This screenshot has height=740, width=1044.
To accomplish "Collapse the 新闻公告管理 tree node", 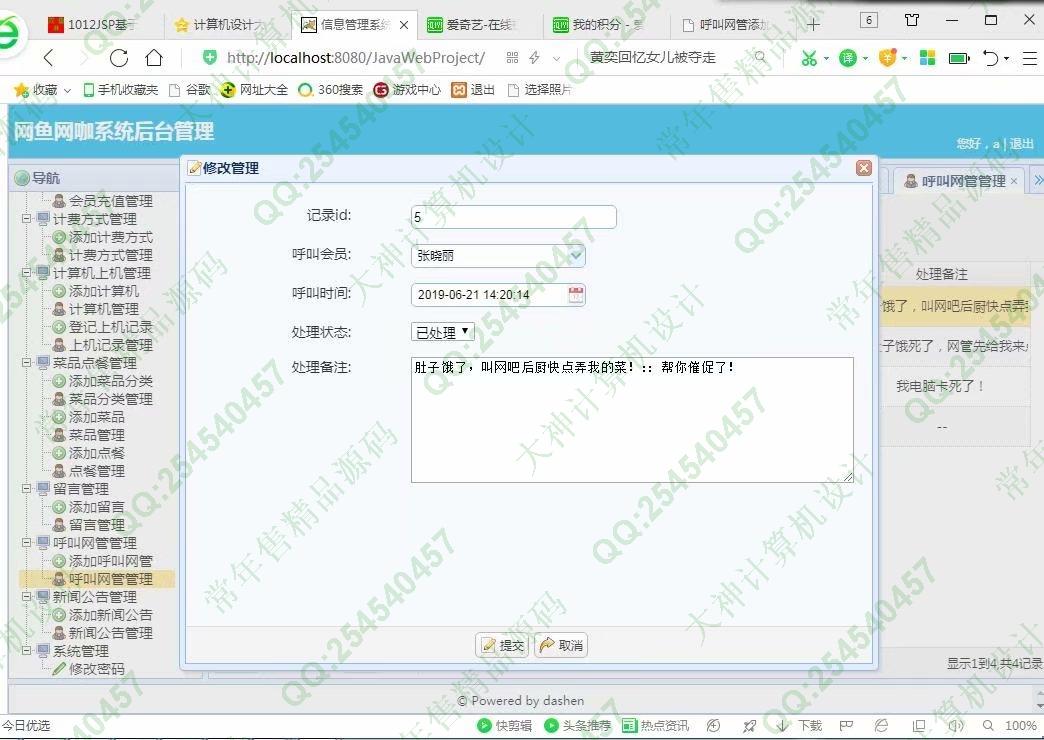I will [x=26, y=596].
